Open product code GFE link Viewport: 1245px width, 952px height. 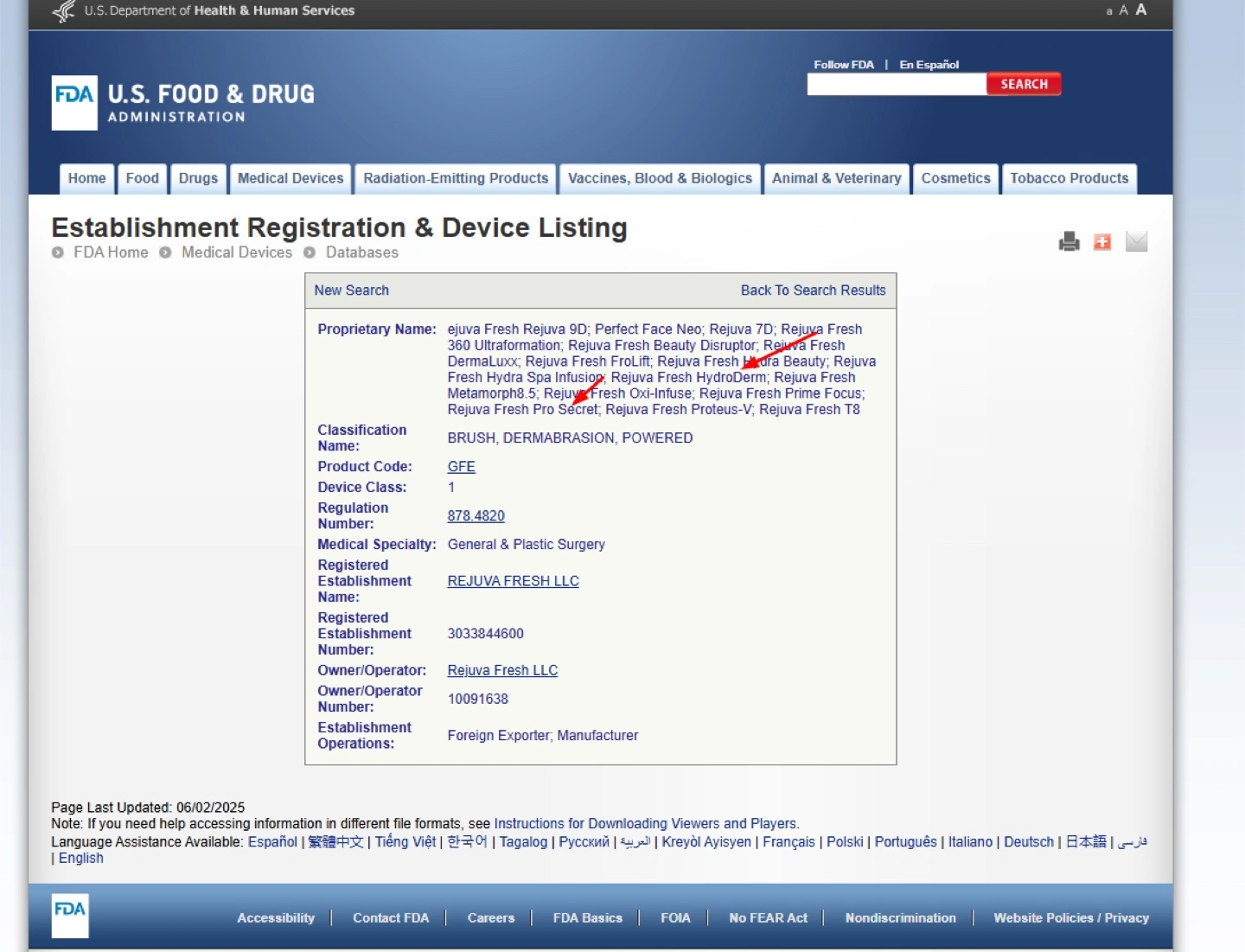point(461,467)
